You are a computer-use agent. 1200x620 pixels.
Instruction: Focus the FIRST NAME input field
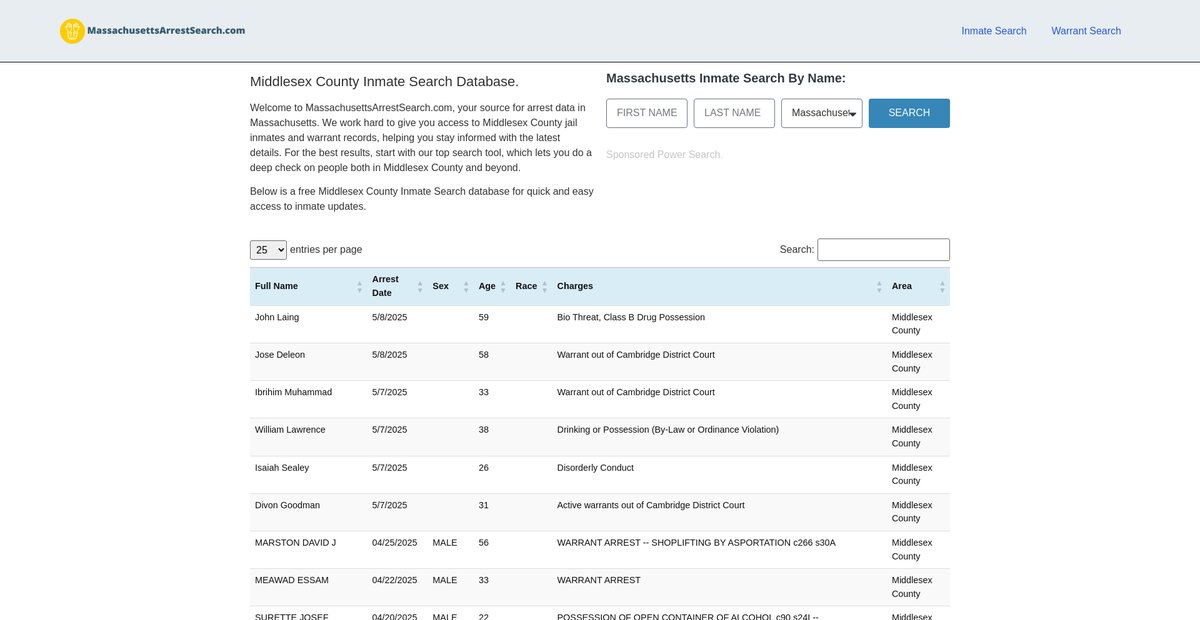647,113
